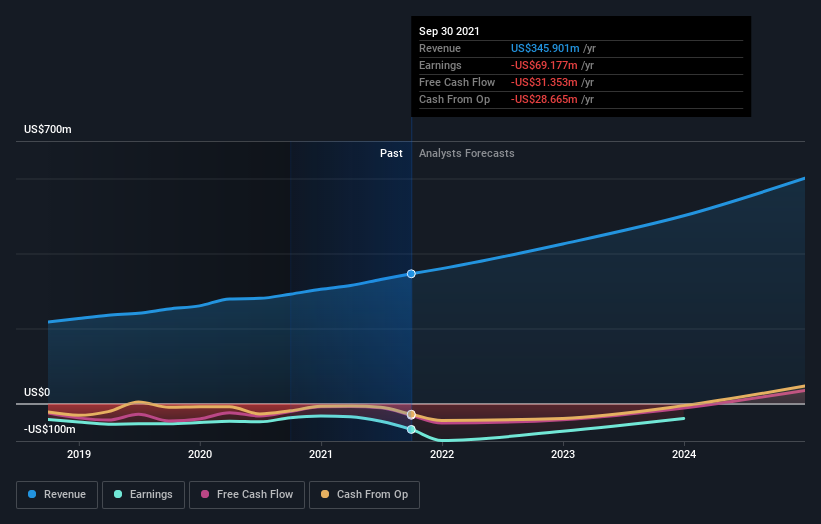This screenshot has height=524, width=821.
Task: Click the US$0 y-axis label
Action: pos(37,392)
